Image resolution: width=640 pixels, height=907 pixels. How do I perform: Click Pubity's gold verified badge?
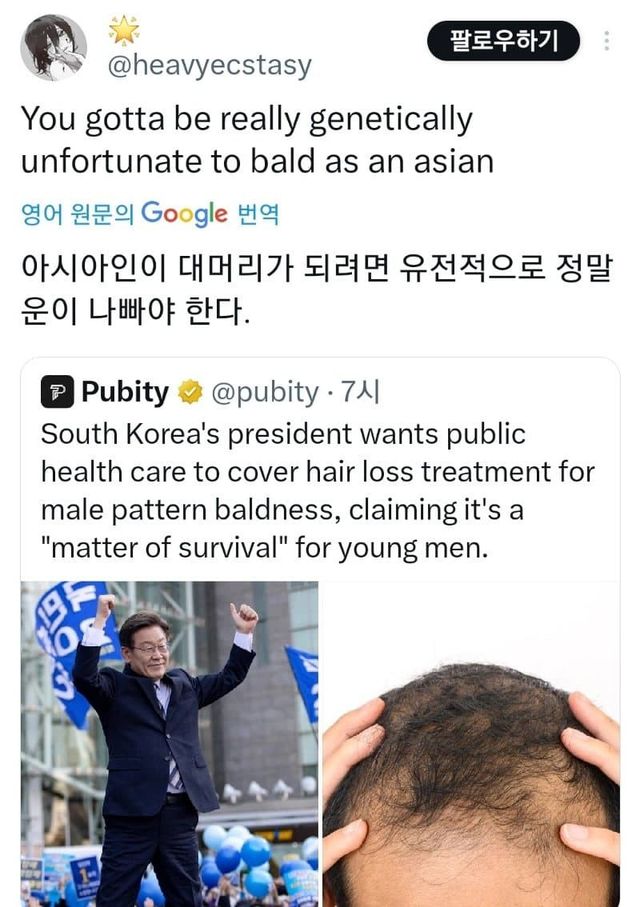click(190, 392)
